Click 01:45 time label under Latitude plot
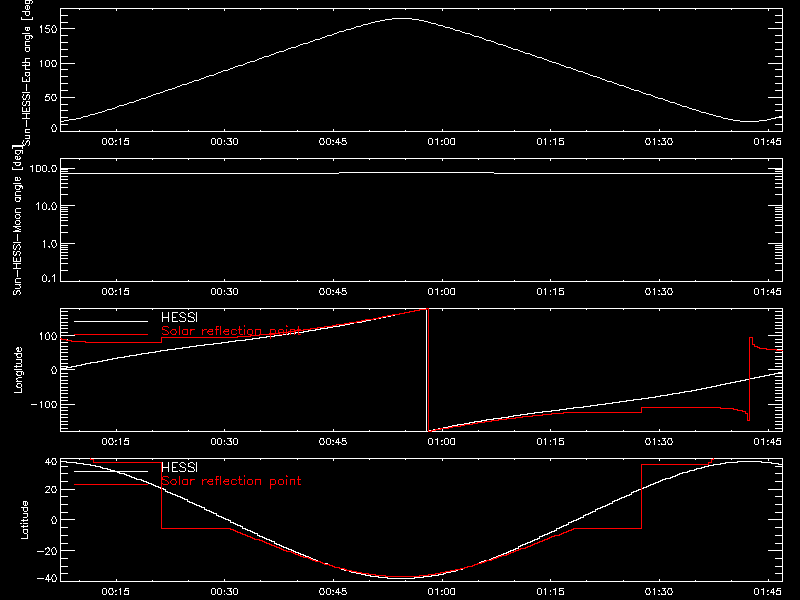Screen dimensions: 800x600 pyautogui.click(x=767, y=592)
